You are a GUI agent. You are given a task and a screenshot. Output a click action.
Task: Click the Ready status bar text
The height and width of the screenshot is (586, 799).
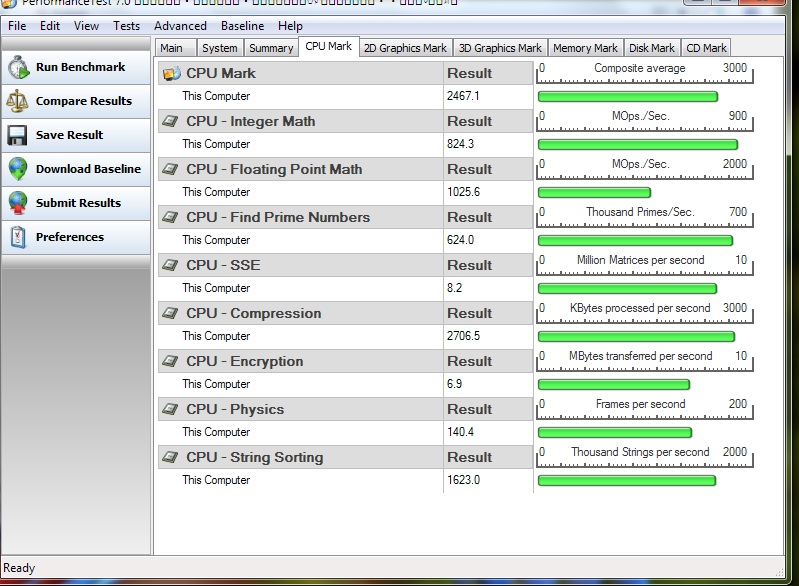coord(19,568)
